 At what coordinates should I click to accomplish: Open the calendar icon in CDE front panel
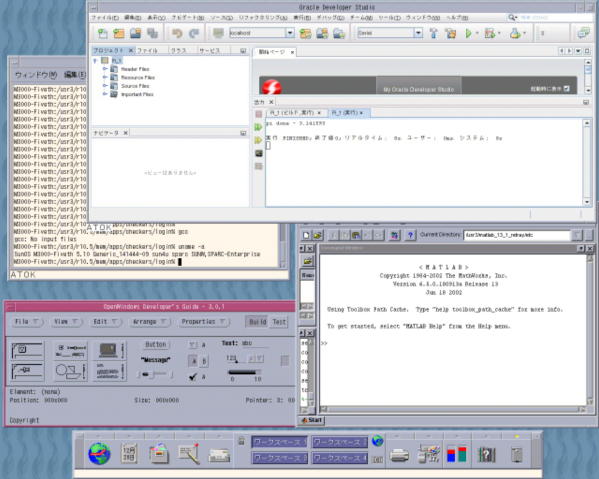pos(129,453)
